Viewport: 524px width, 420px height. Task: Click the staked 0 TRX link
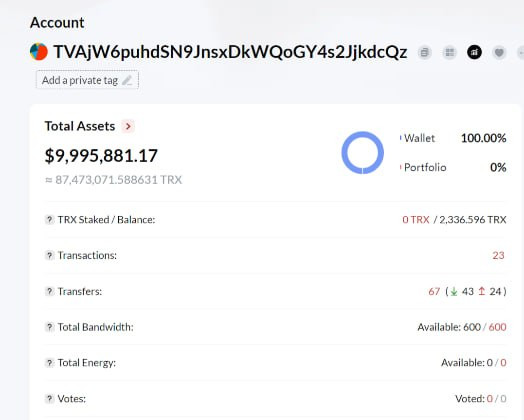pyautogui.click(x=416, y=220)
